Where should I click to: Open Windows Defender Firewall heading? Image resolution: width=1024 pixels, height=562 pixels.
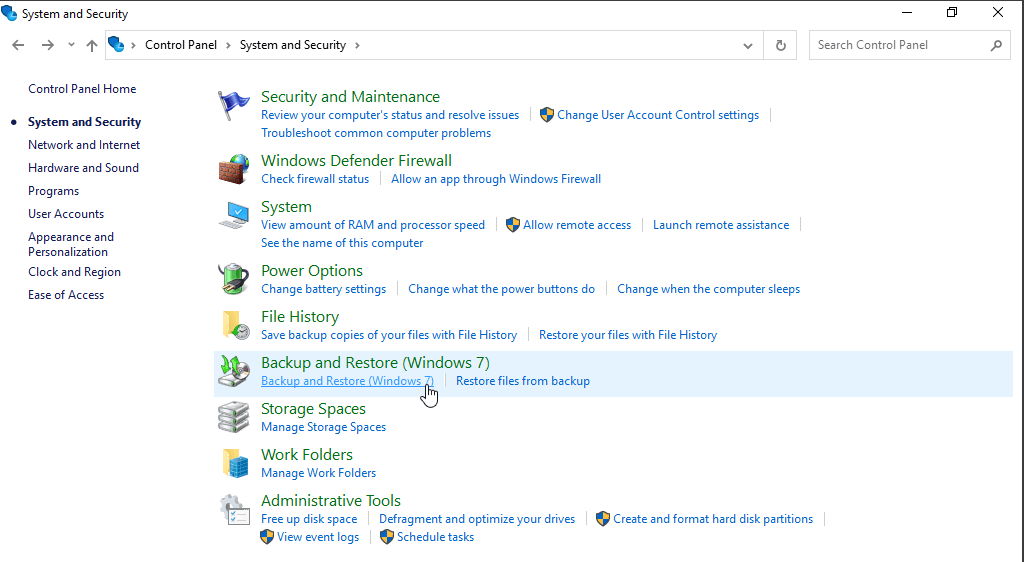point(356,161)
